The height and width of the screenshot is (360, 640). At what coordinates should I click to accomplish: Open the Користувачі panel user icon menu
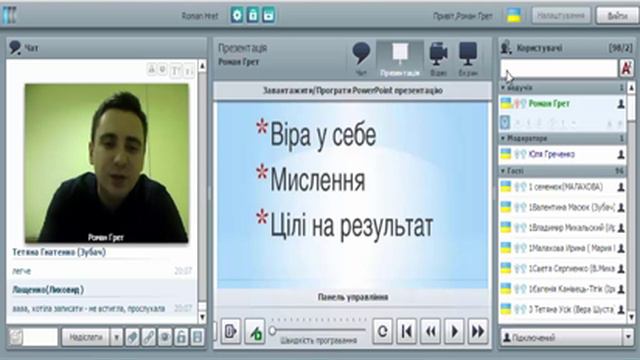pyautogui.click(x=507, y=47)
